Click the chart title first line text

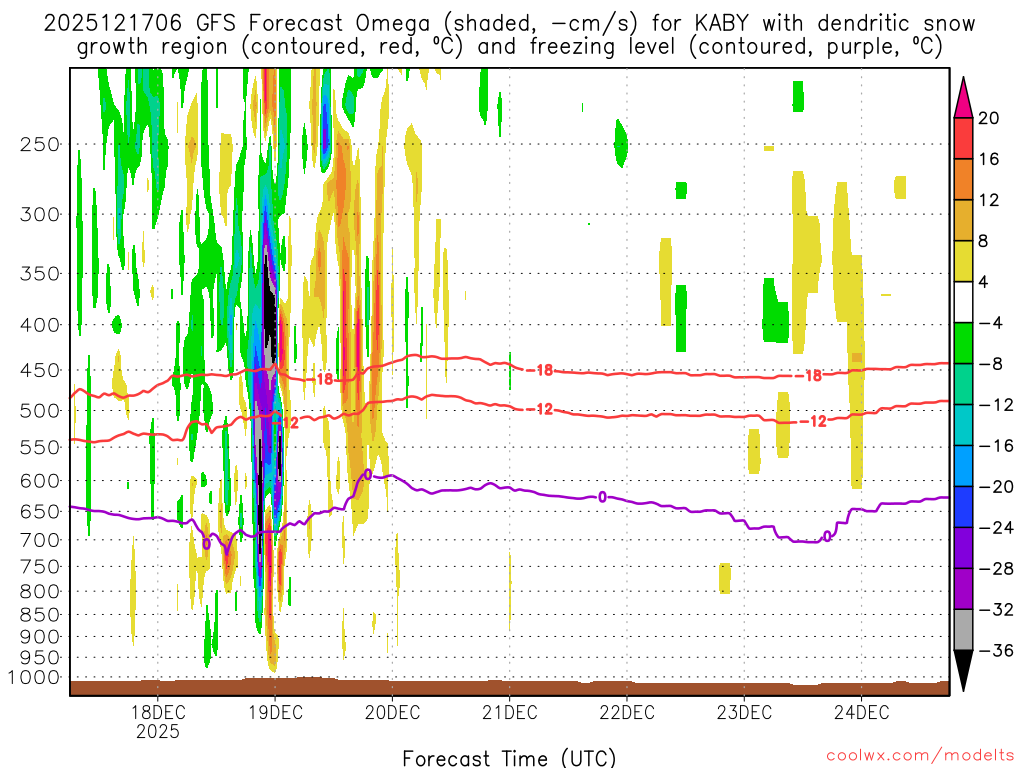pyautogui.click(x=509, y=24)
